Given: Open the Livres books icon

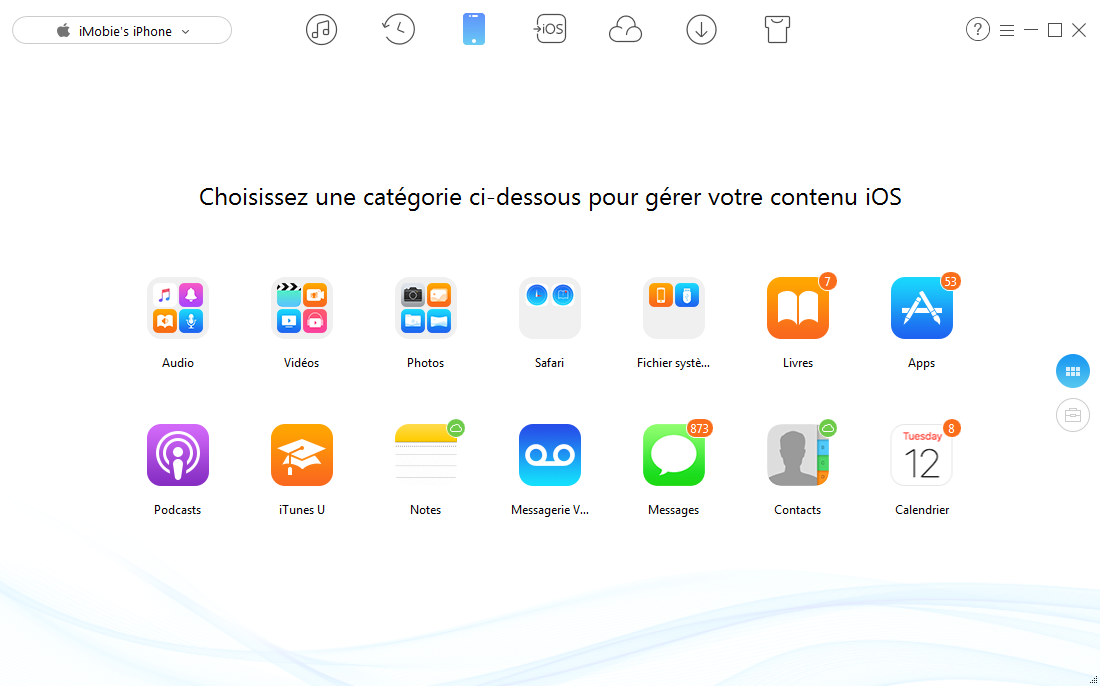Looking at the screenshot, I should pyautogui.click(x=798, y=308).
